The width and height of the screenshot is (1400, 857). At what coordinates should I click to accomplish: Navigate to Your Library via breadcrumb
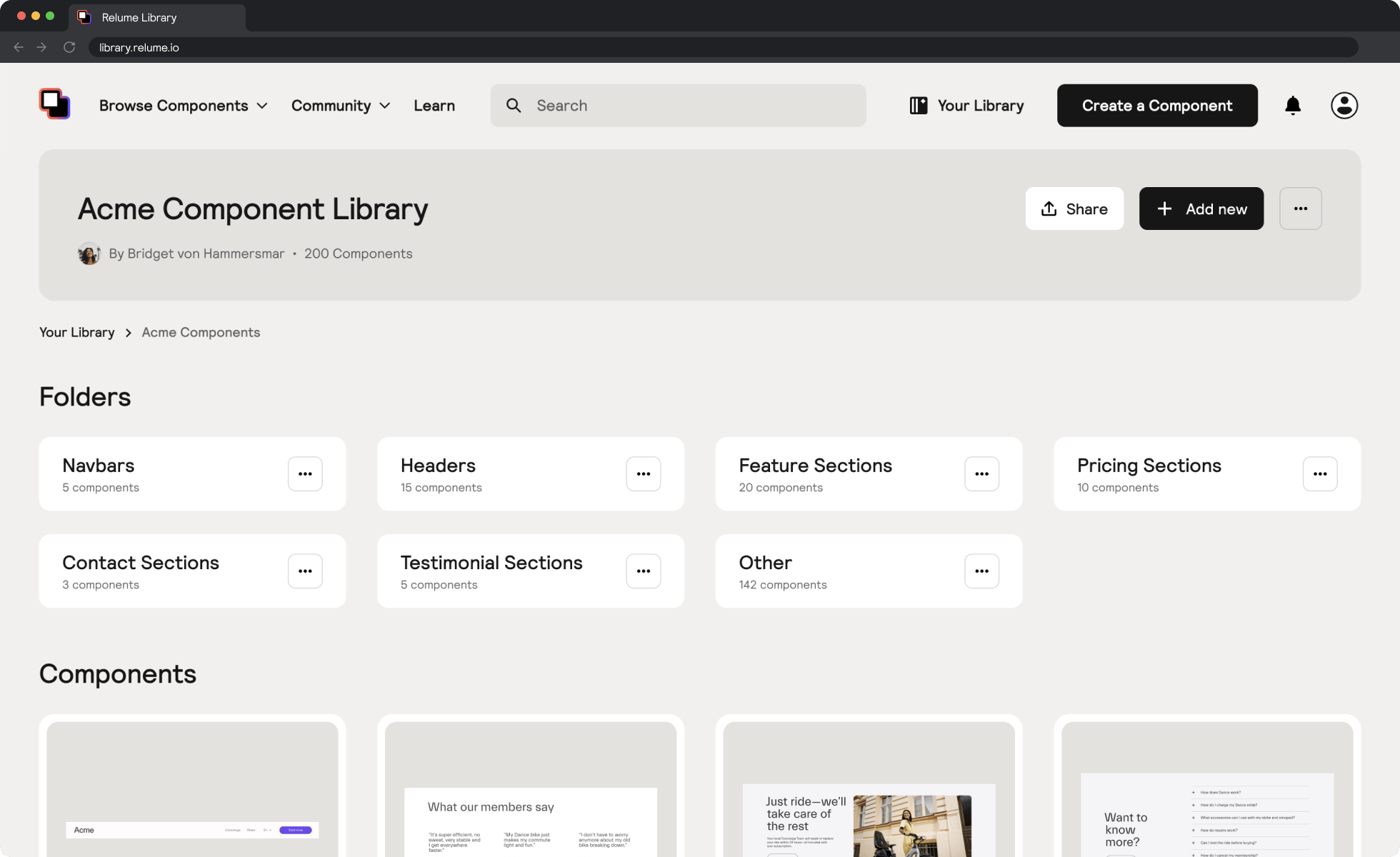[76, 332]
